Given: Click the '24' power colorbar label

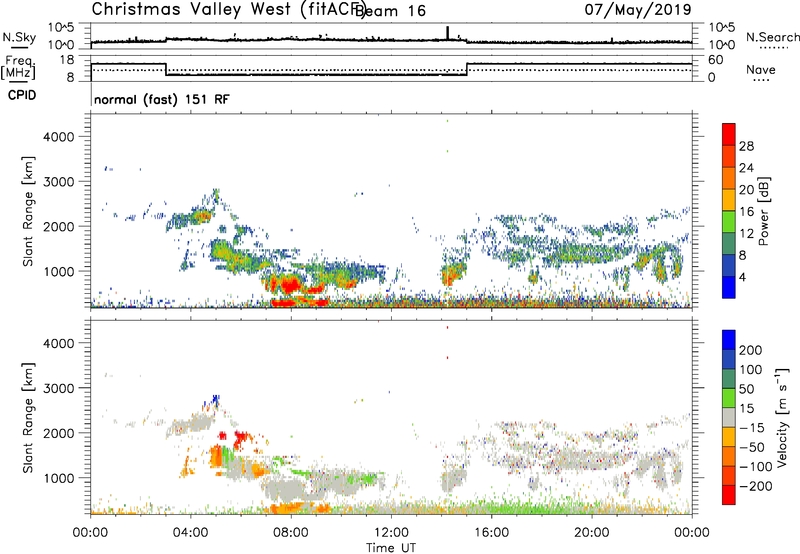Looking at the screenshot, I should pyautogui.click(x=746, y=168).
